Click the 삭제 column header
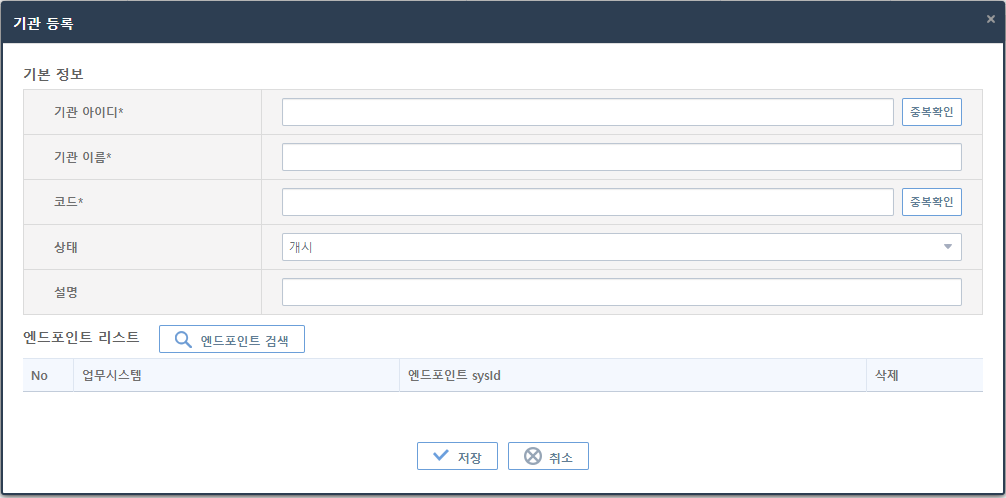Screen dimensions: 1006x498 point(888,376)
